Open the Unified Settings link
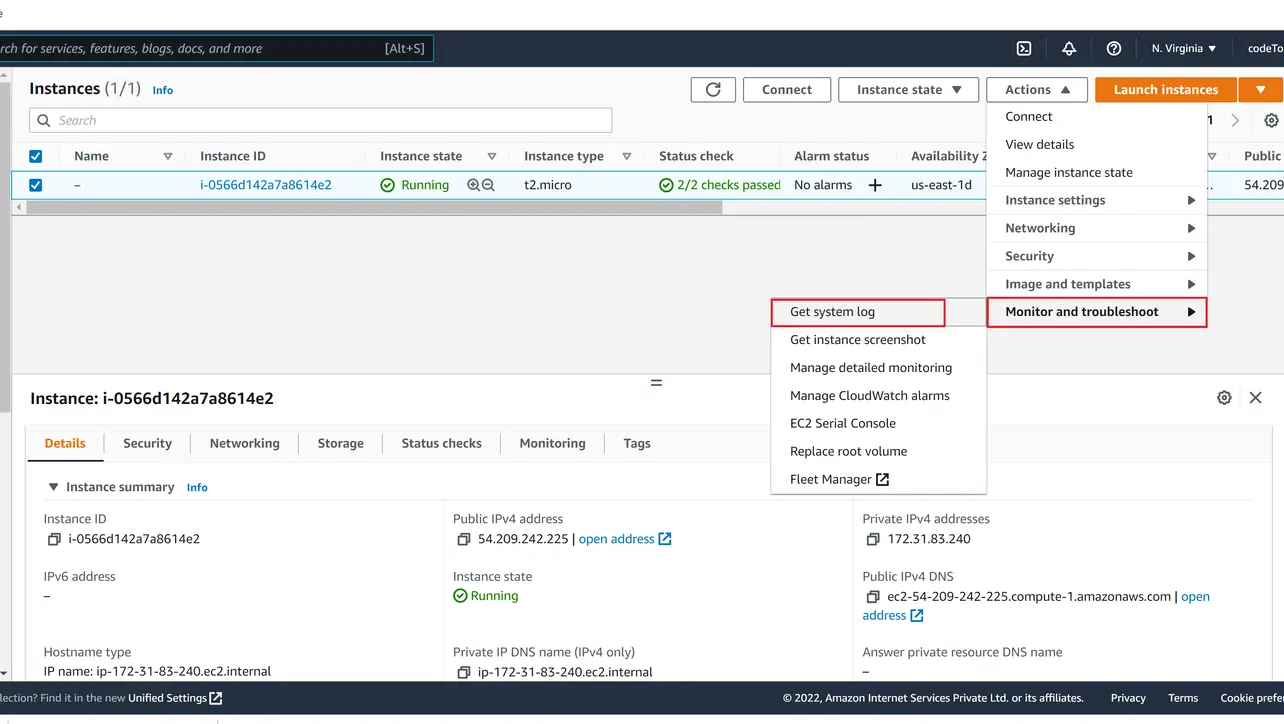 click(175, 698)
